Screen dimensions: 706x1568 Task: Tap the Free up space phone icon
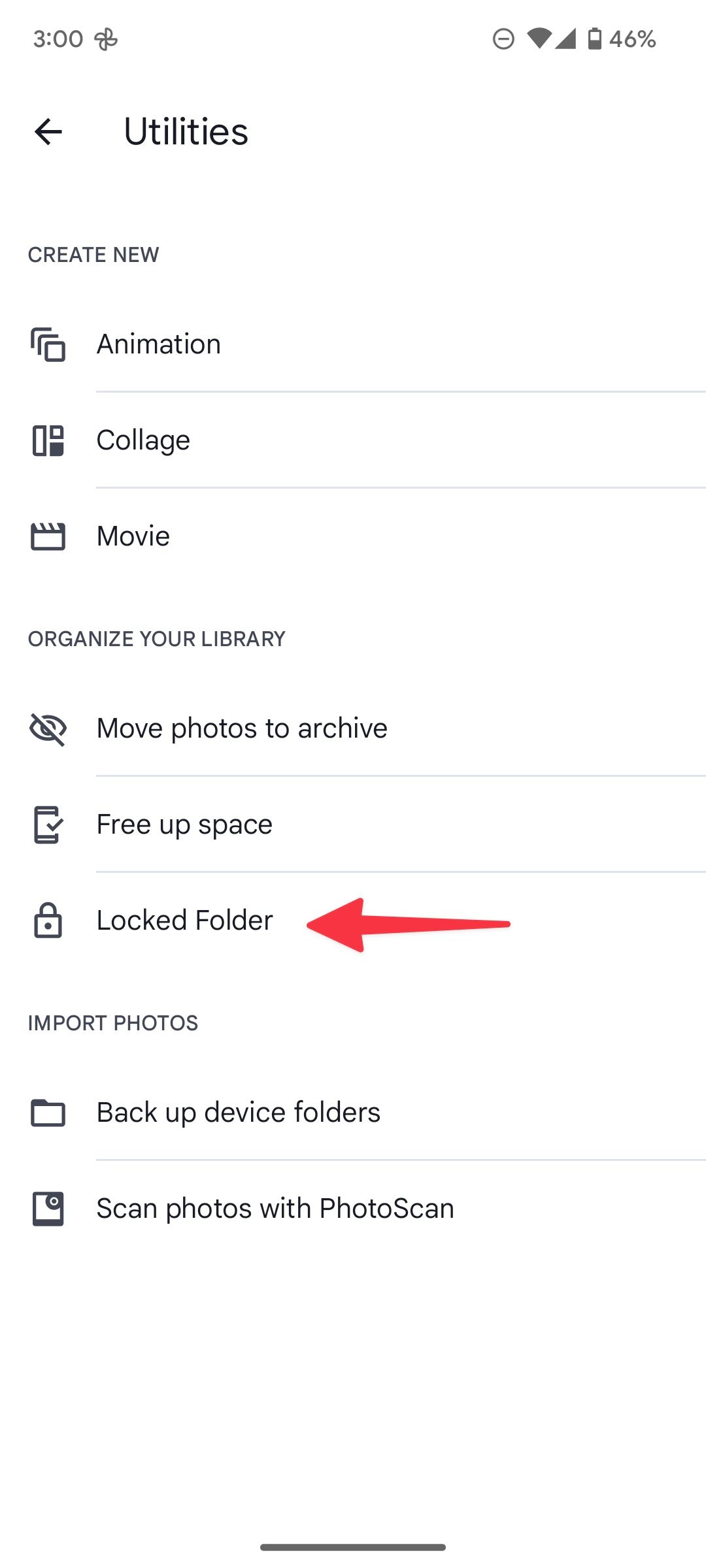pyautogui.click(x=47, y=823)
